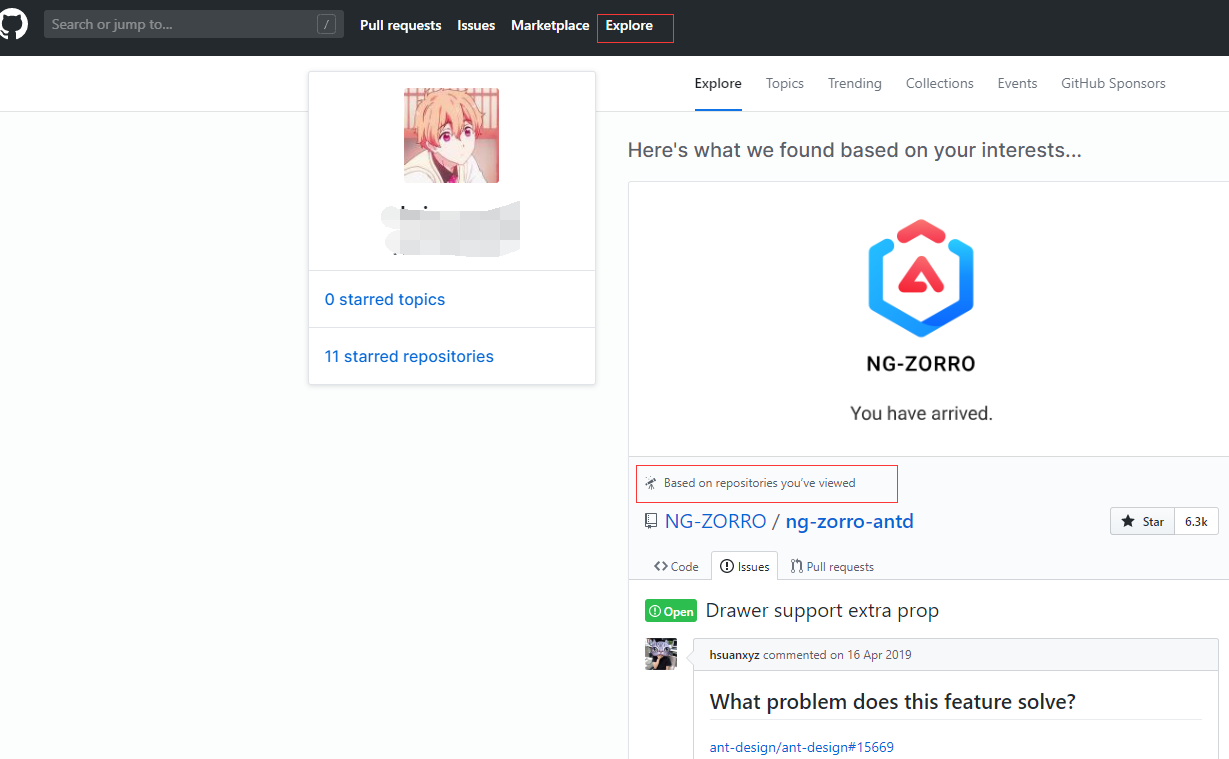Switch to the Events tab
1229x759 pixels.
click(1017, 83)
